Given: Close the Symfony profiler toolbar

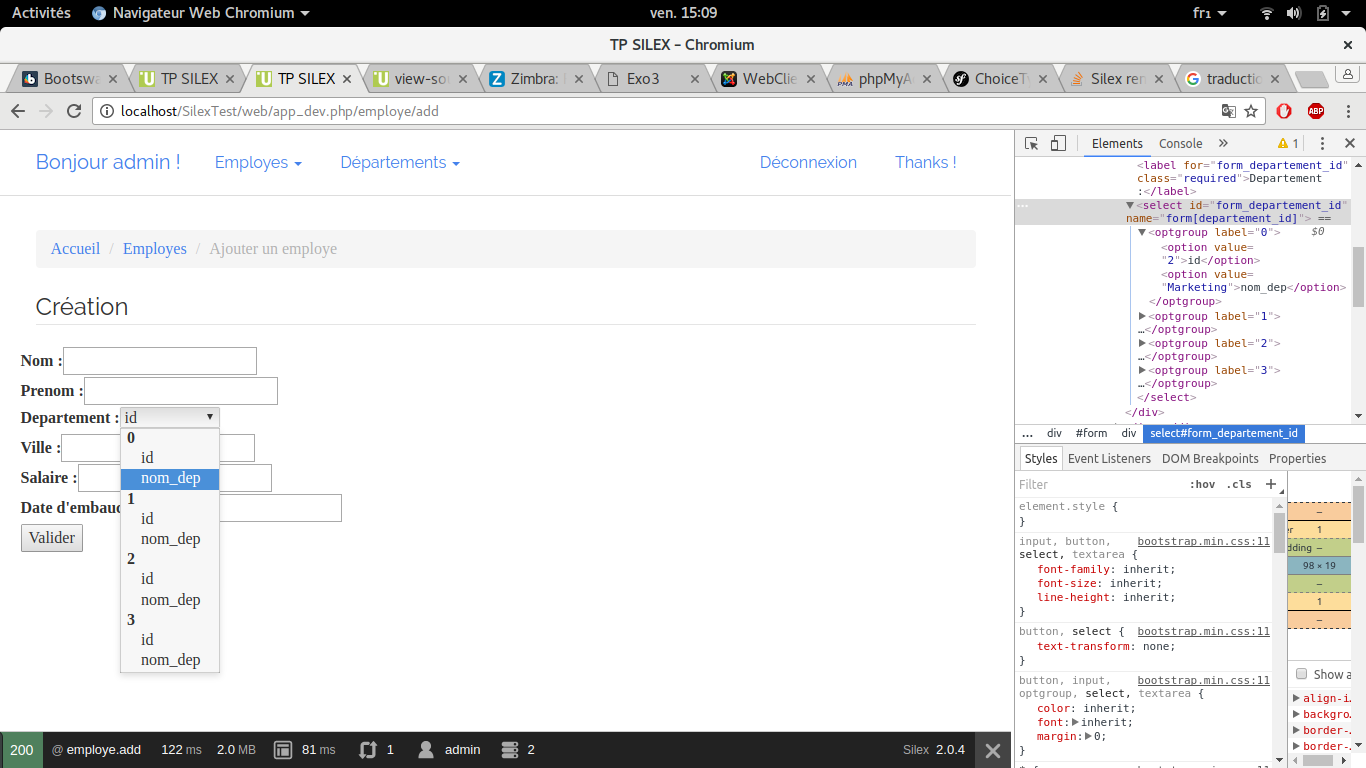Looking at the screenshot, I should pos(993,750).
